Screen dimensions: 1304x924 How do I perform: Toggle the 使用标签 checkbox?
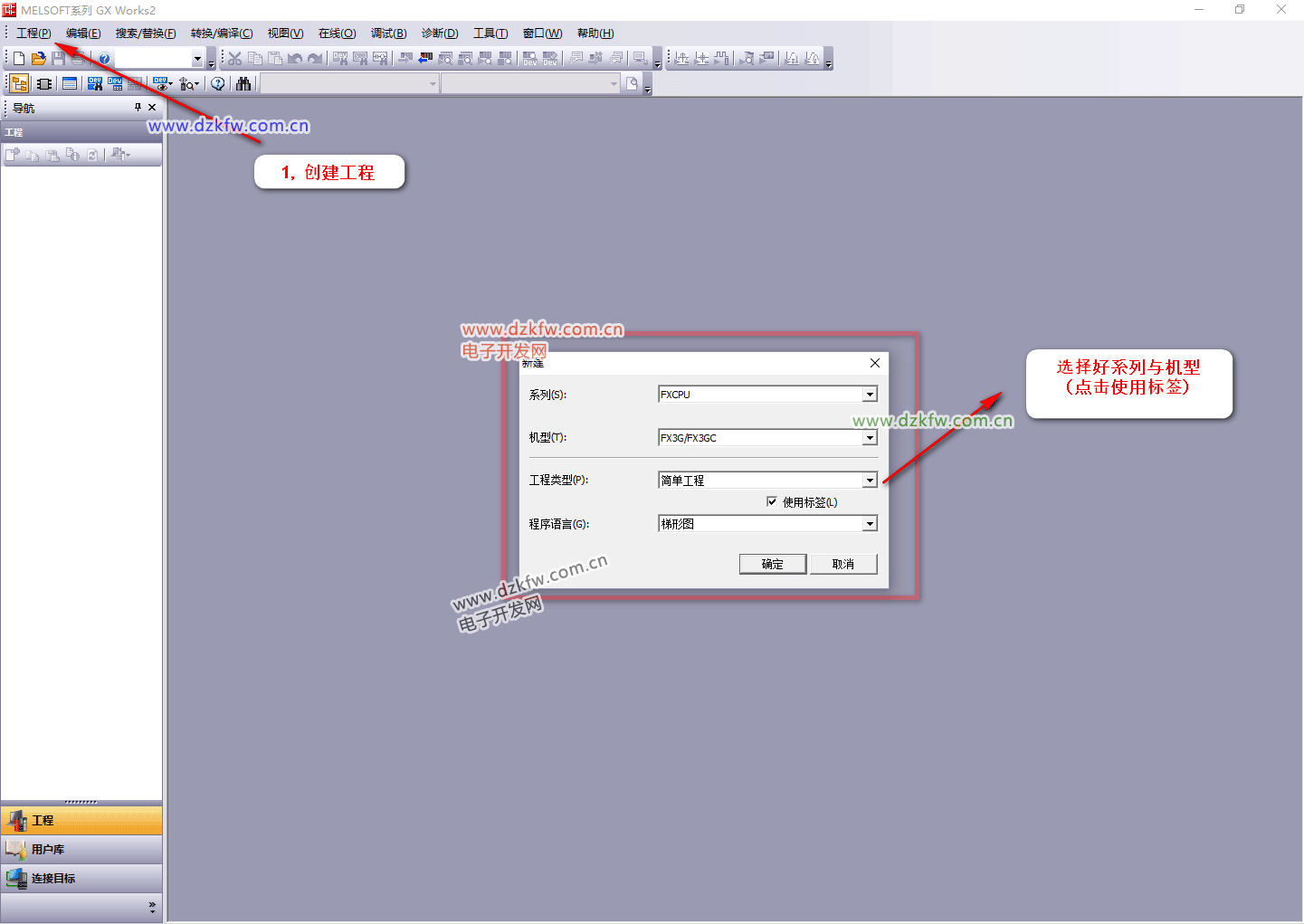click(772, 501)
